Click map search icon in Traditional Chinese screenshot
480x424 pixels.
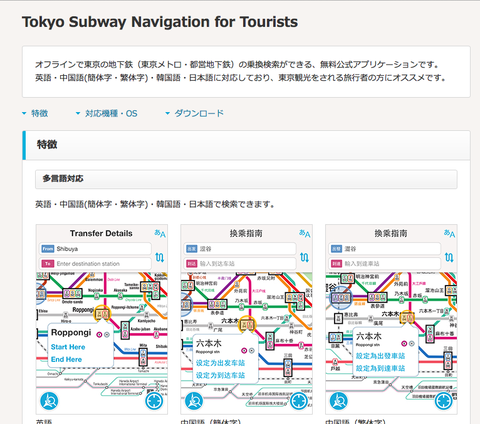(339, 401)
